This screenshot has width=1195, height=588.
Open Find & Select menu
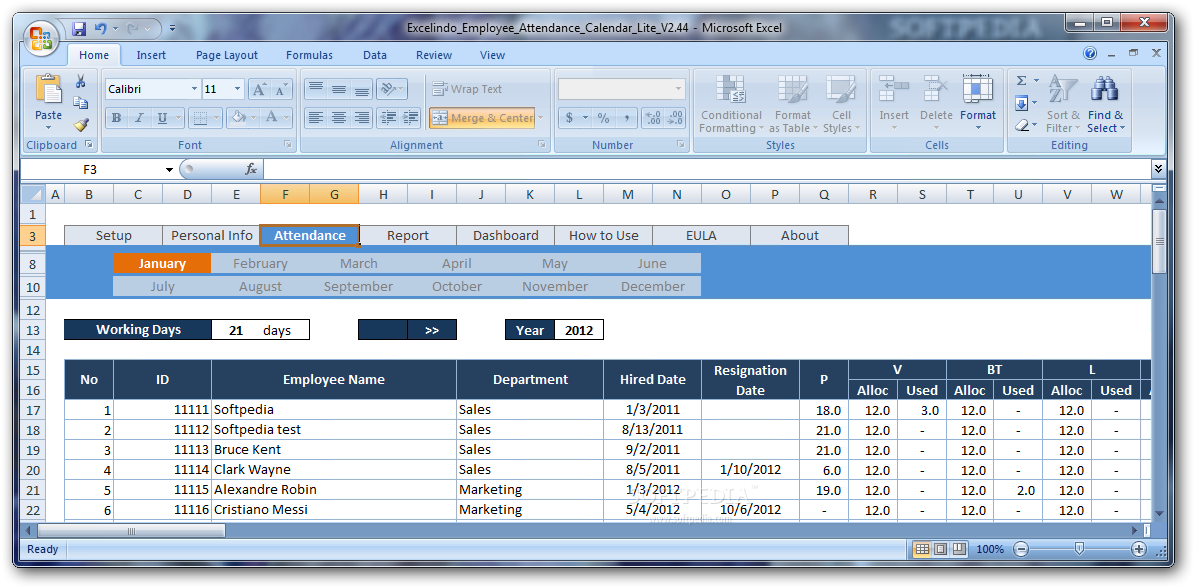coord(1105,104)
